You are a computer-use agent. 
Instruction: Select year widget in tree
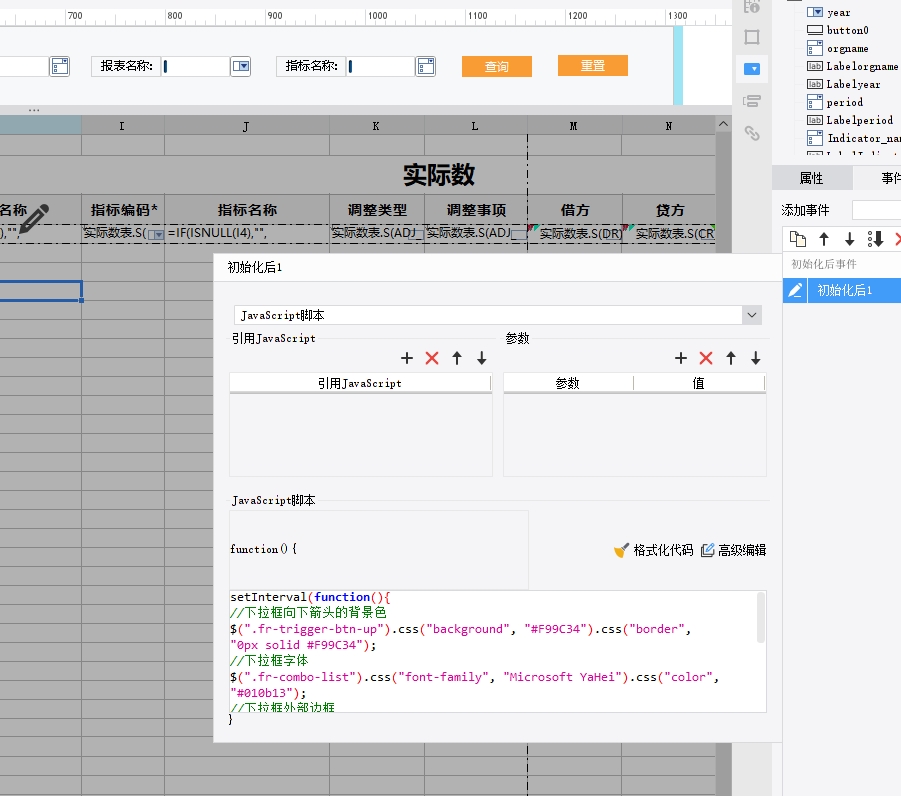[838, 12]
